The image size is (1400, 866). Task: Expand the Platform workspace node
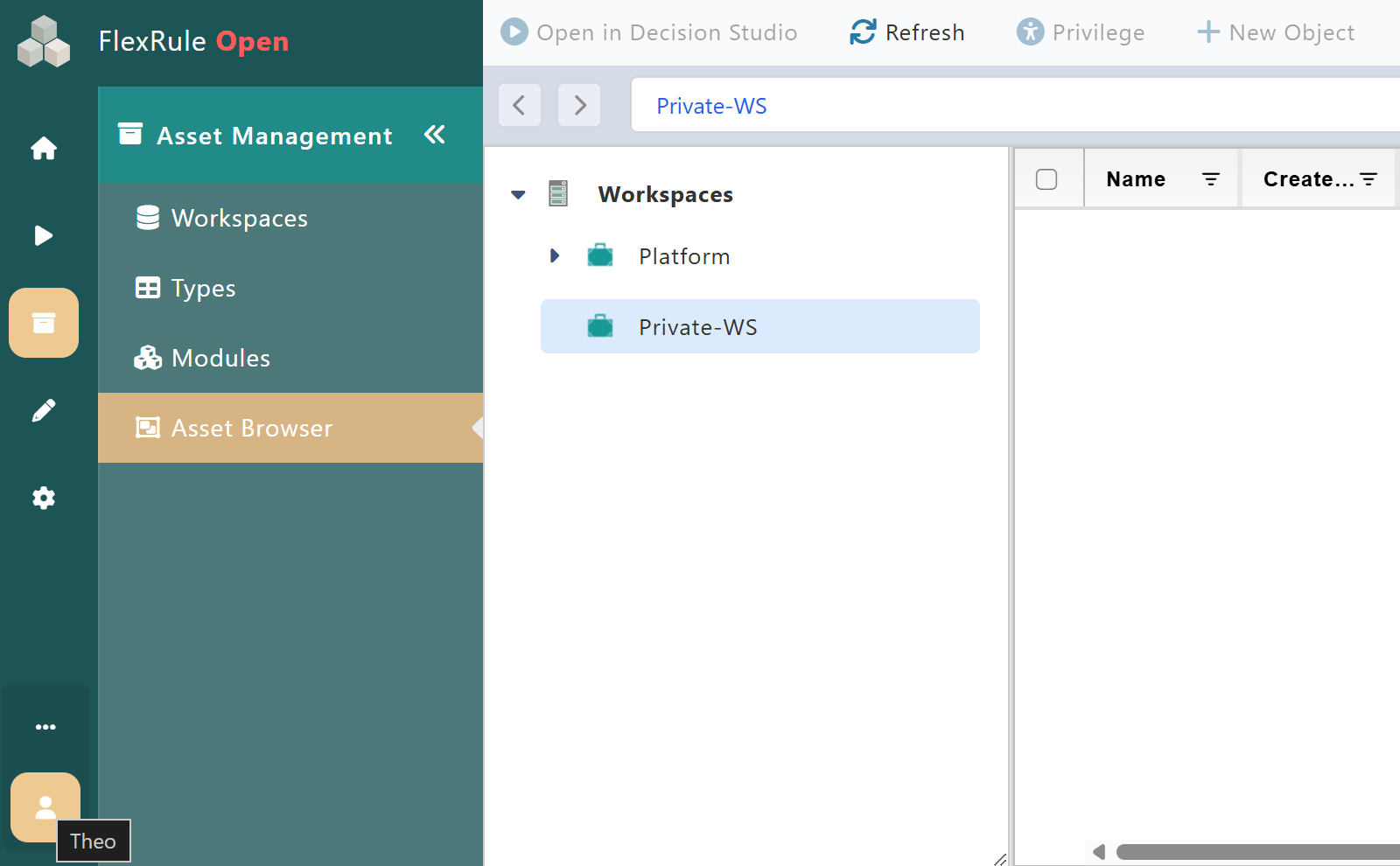[555, 255]
